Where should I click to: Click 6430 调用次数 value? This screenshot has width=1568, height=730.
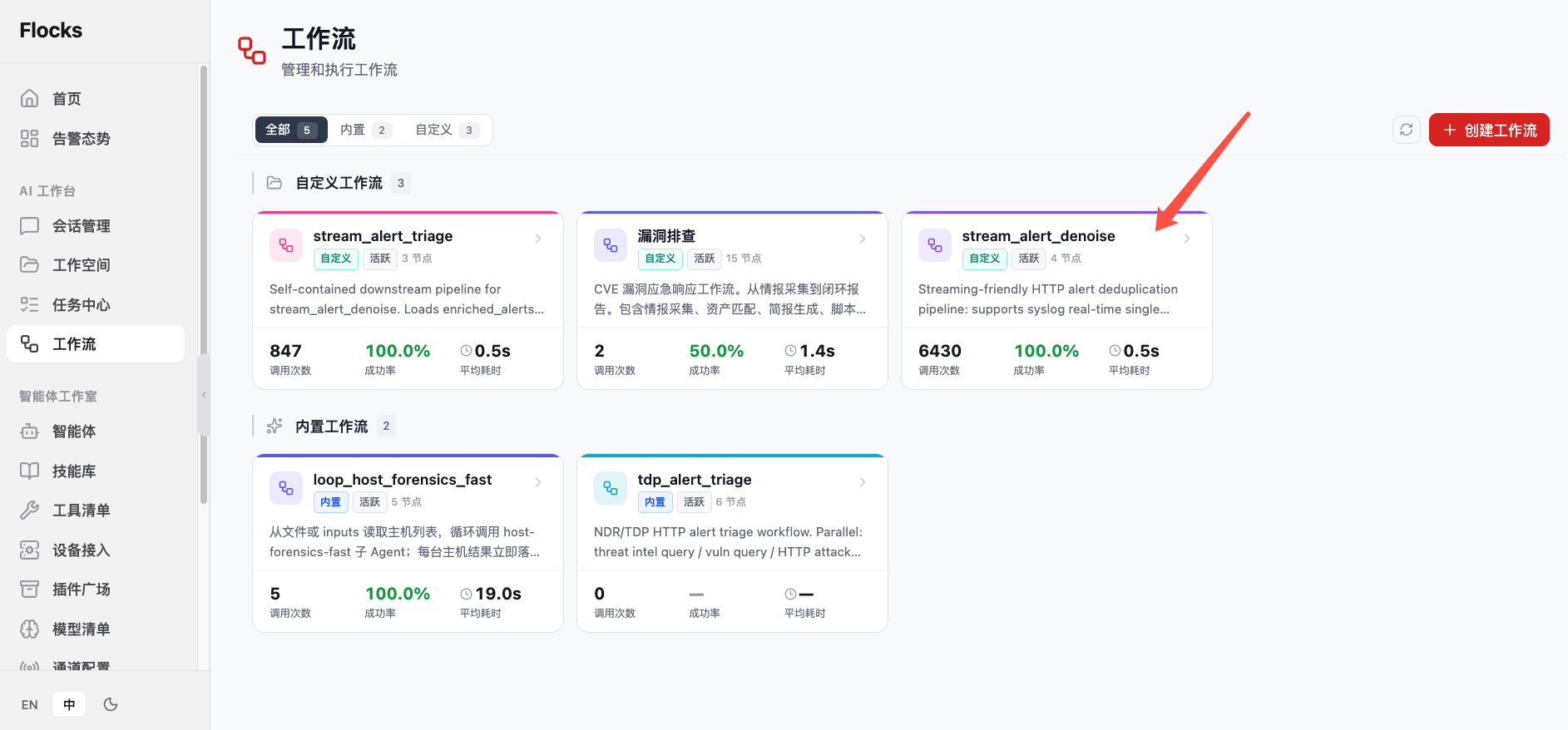[x=940, y=351]
